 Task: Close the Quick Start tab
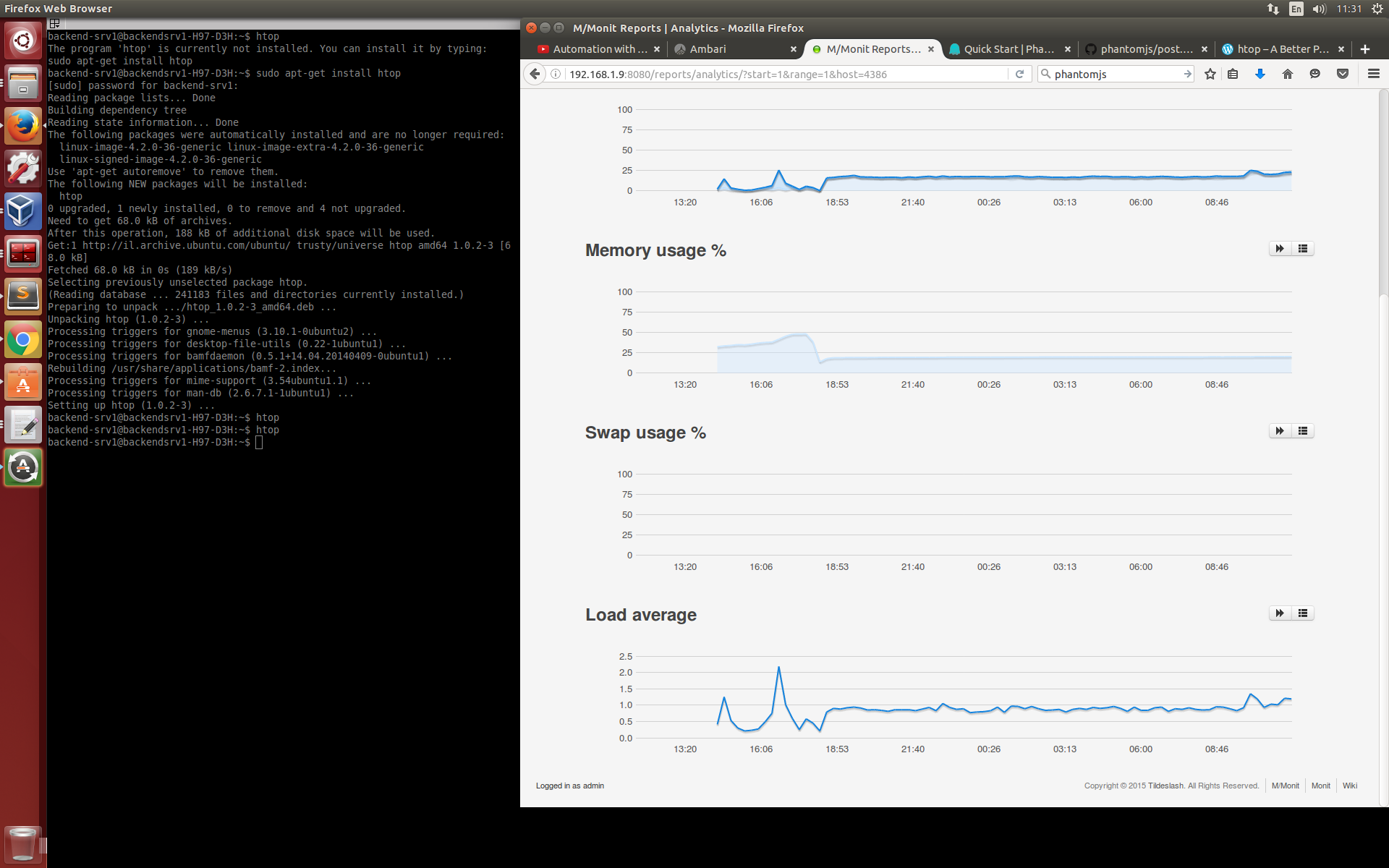click(1068, 49)
